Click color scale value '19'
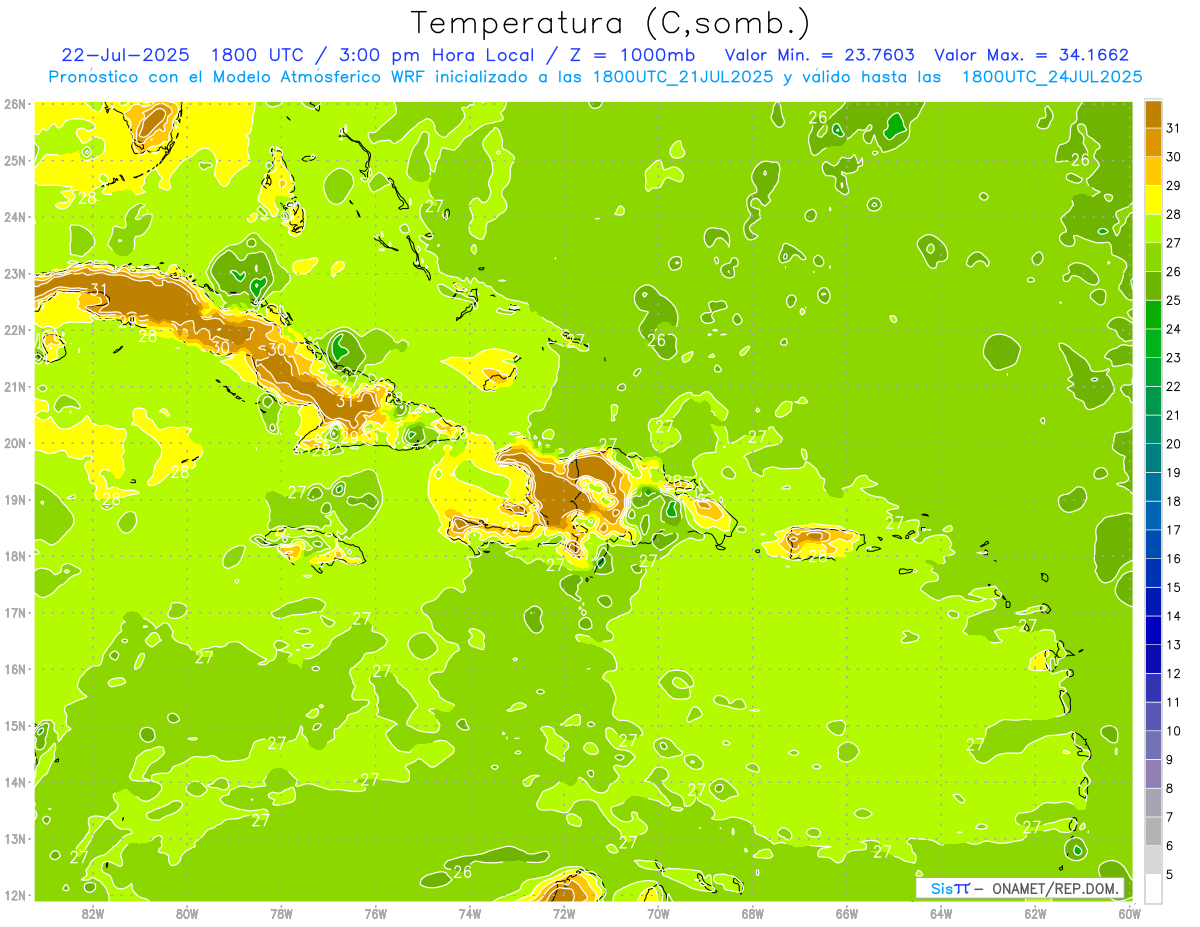Viewport: 1200px width, 927px height. tap(1174, 473)
